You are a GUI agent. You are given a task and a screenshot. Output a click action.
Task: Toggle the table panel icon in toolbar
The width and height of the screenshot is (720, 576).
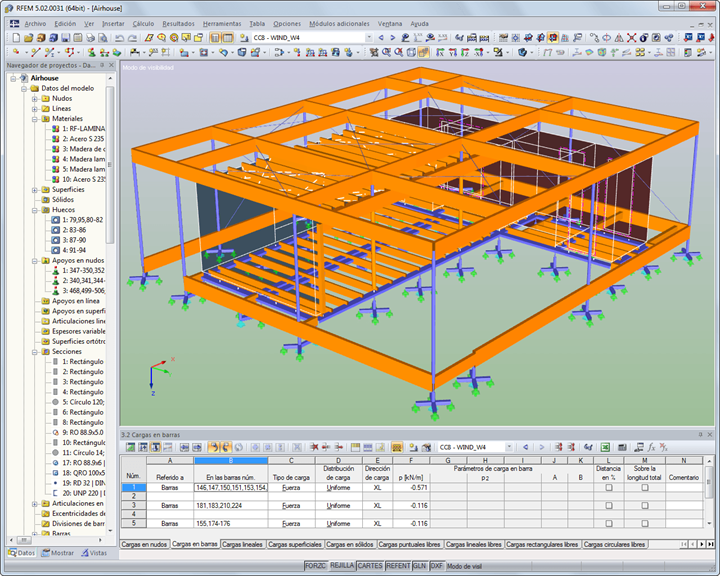tap(228, 38)
